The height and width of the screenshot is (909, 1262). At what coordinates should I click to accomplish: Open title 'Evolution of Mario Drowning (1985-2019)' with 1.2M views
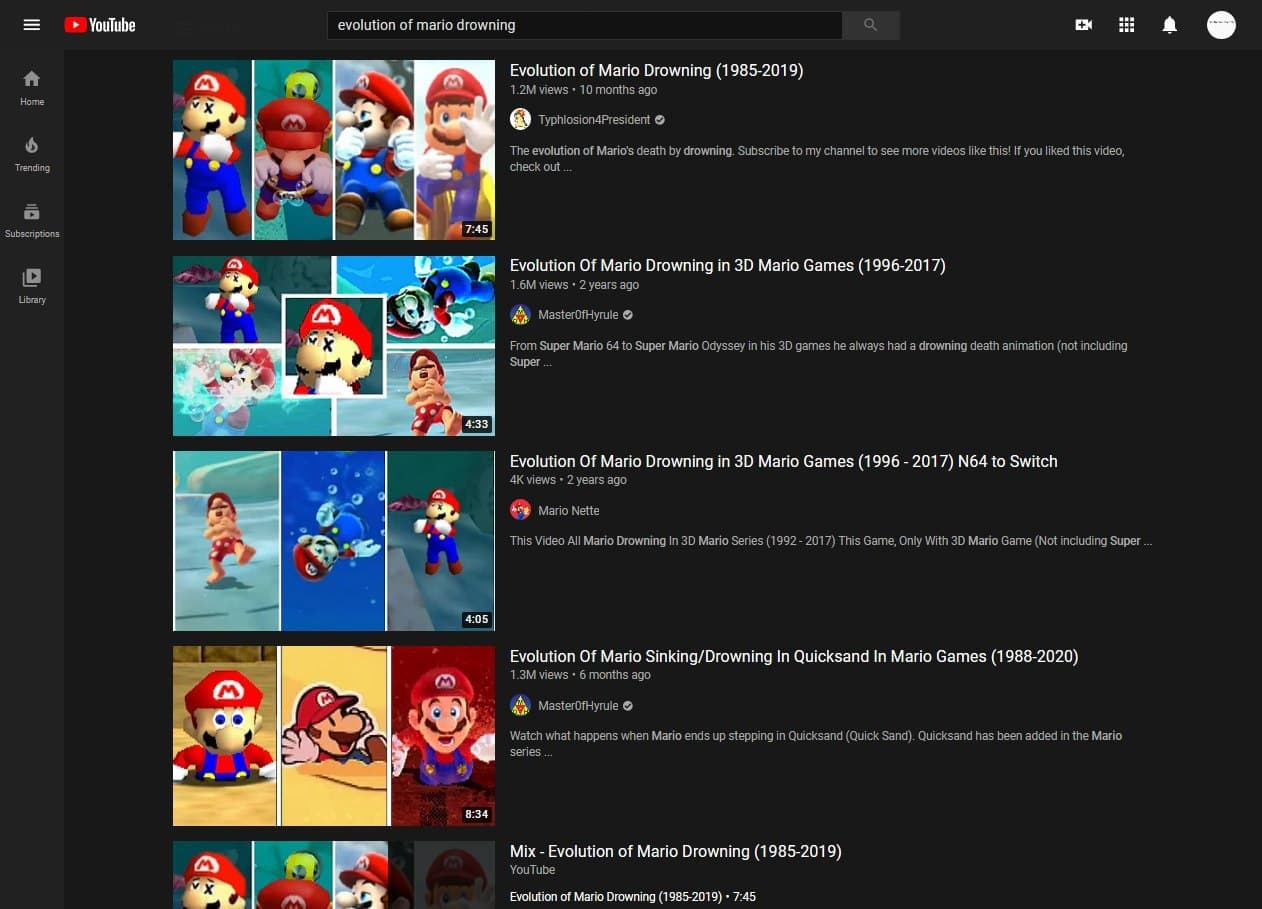tap(656, 70)
